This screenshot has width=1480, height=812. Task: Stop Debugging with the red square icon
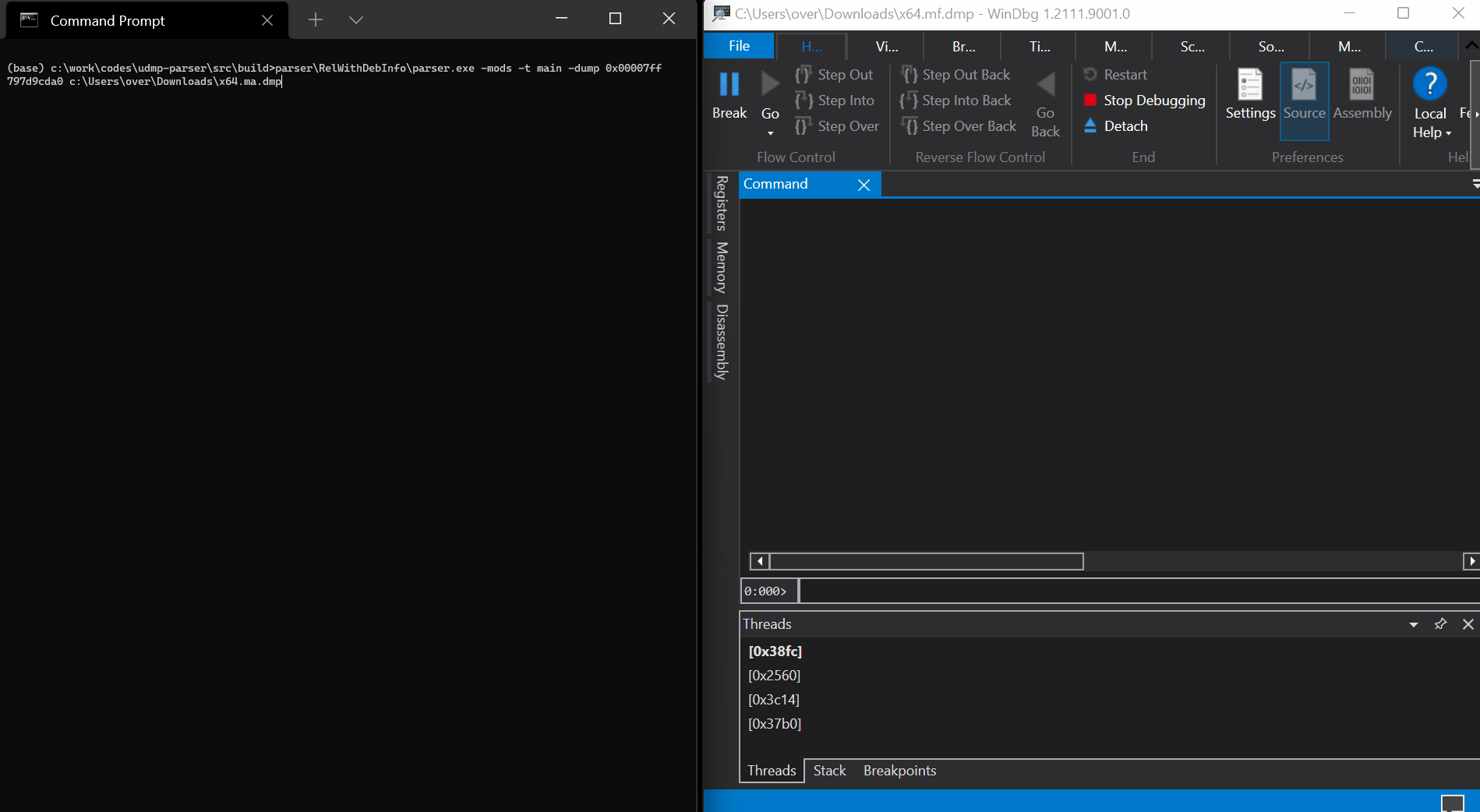pyautogui.click(x=1090, y=100)
